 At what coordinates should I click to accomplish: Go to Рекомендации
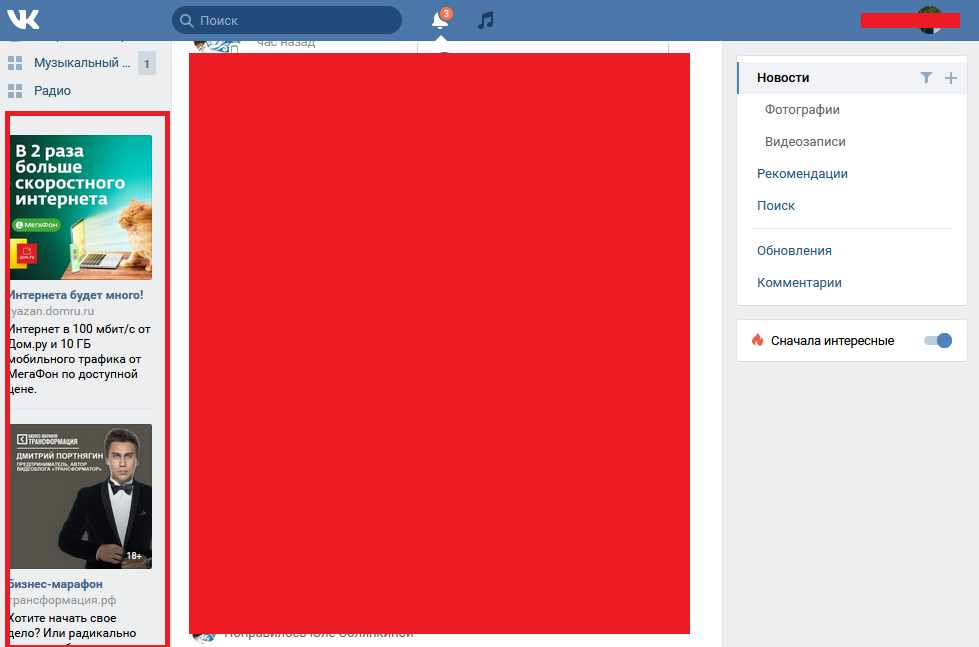coord(802,174)
